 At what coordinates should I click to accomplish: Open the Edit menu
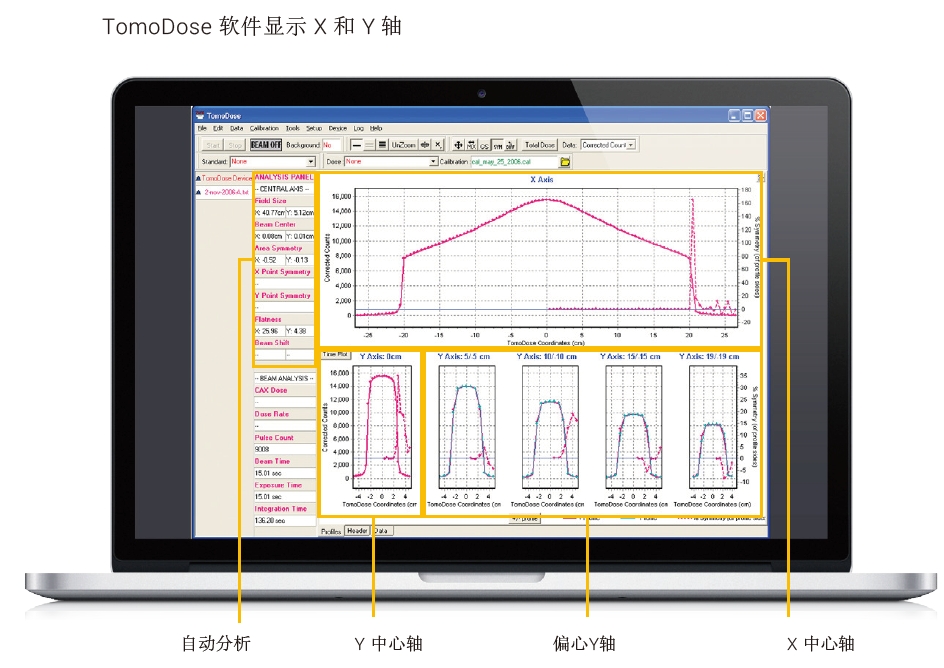[x=218, y=128]
